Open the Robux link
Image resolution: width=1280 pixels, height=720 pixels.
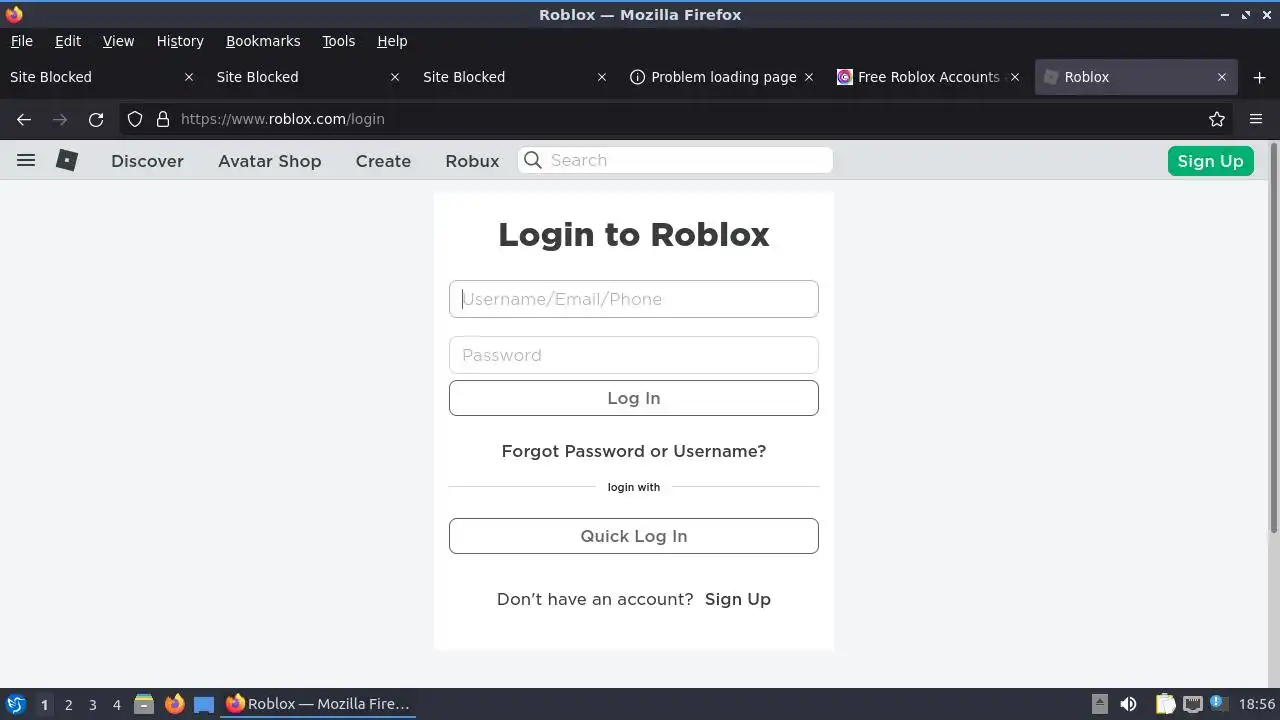pyautogui.click(x=472, y=161)
